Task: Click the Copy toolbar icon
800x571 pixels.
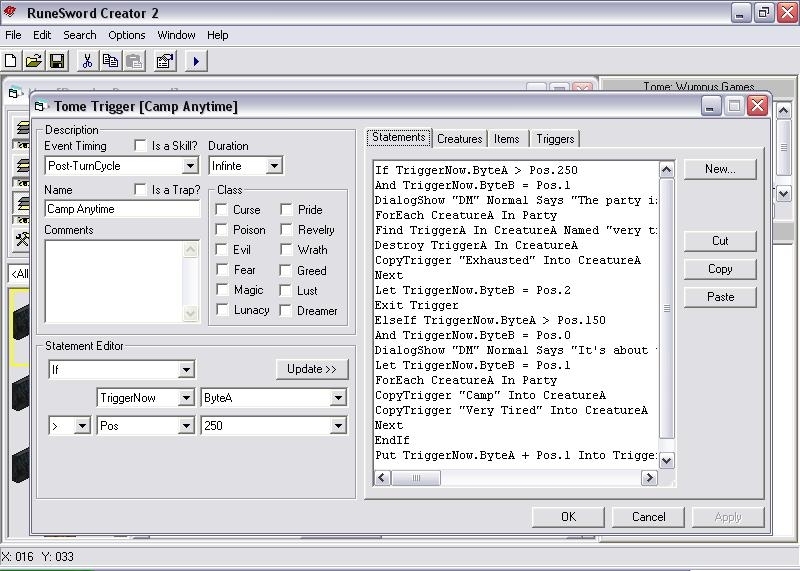Action: point(110,61)
